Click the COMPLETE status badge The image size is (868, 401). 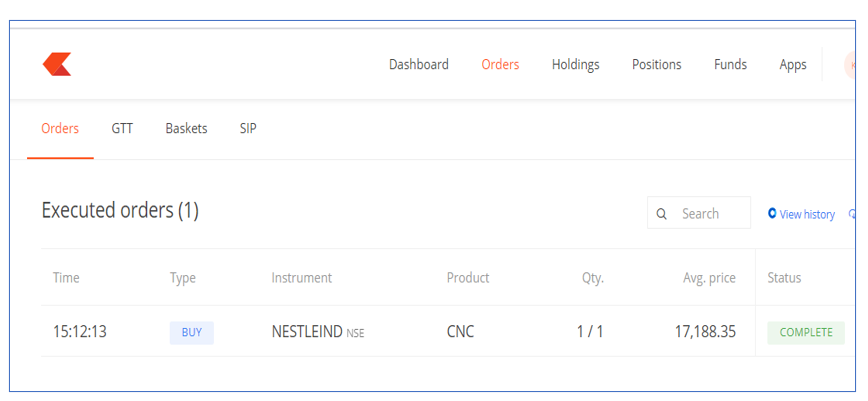coord(806,333)
